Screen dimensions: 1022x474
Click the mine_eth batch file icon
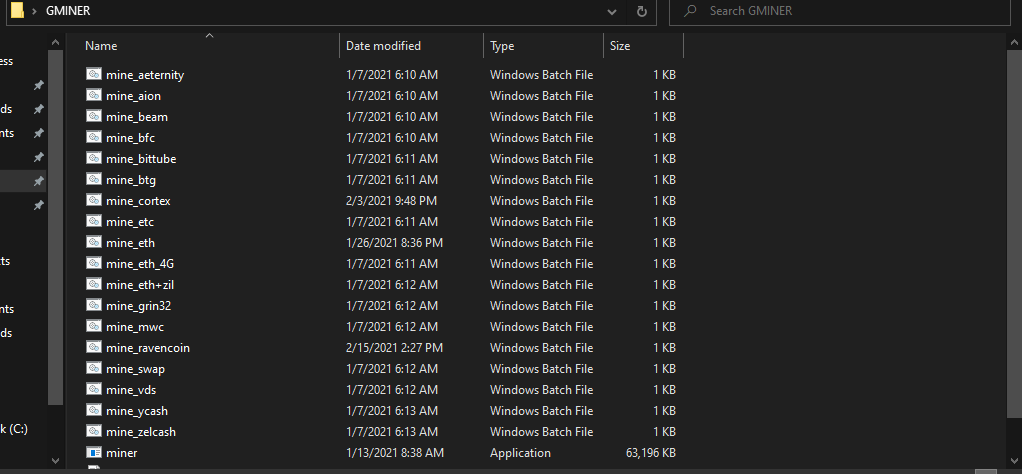[x=94, y=243]
